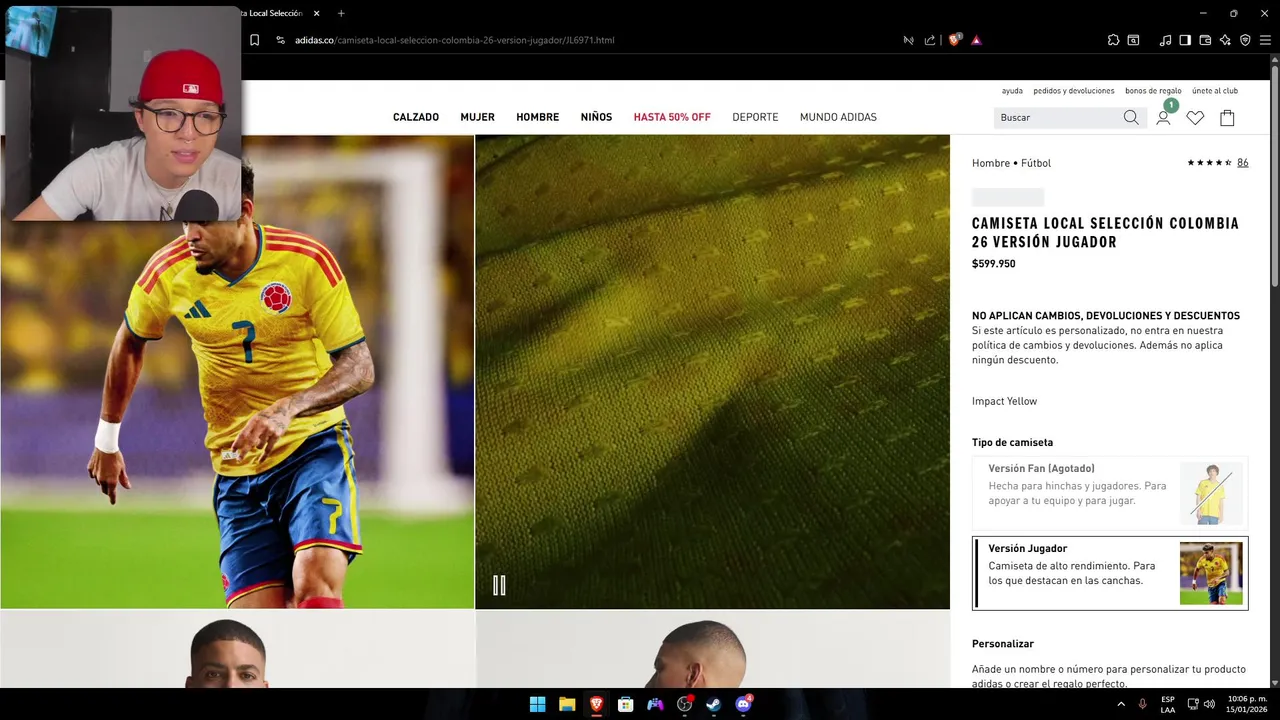Select Versión Jugador shirt type
This screenshot has width=1280, height=720.
[1110, 573]
